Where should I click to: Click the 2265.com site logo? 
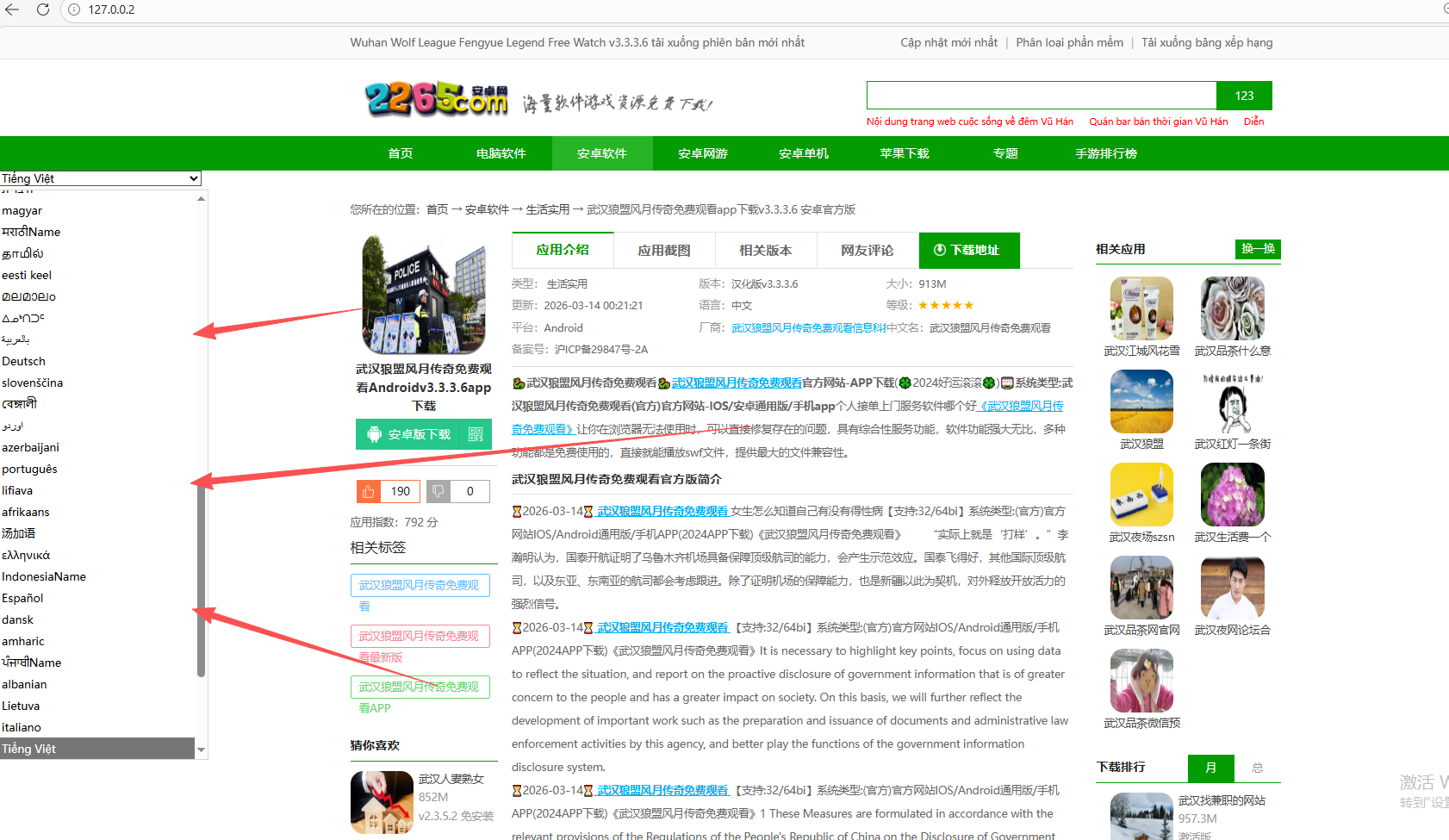[x=436, y=98]
